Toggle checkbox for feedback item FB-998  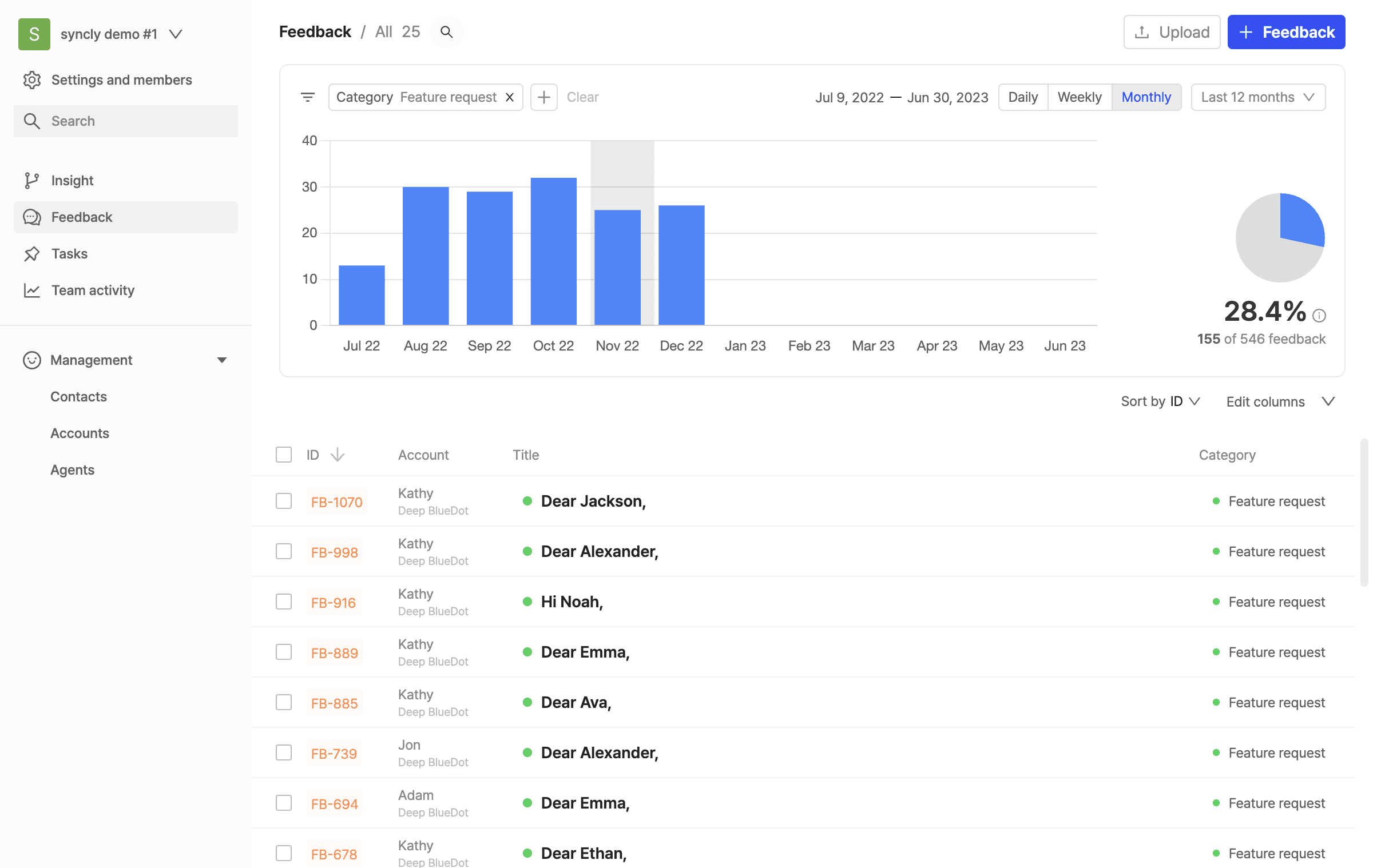(x=284, y=552)
